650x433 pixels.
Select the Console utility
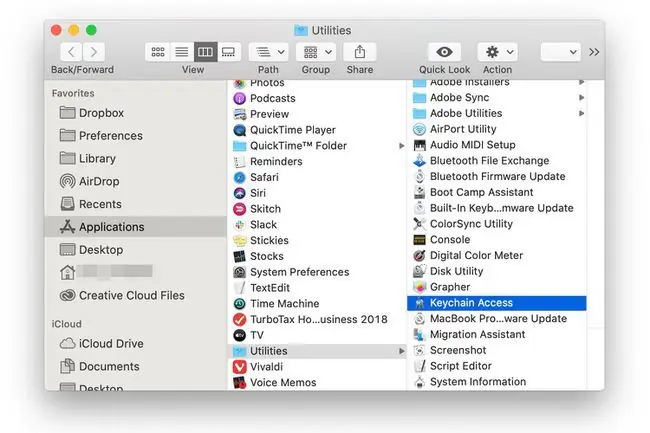point(497,239)
